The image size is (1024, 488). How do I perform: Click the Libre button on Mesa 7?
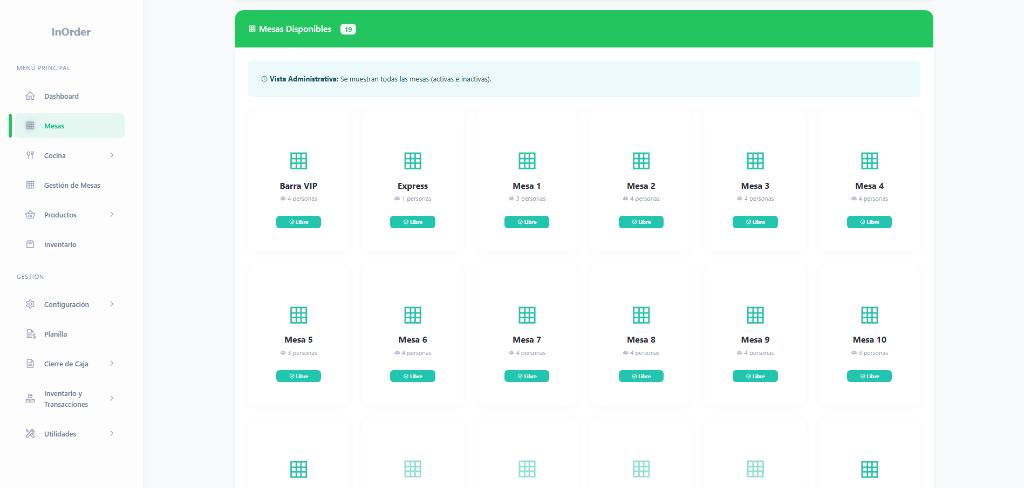click(x=526, y=376)
